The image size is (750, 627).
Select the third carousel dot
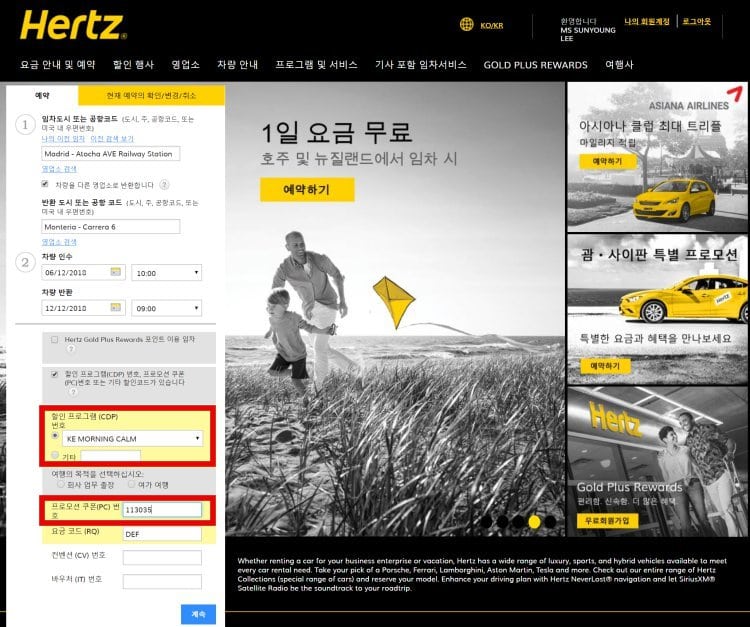(518, 522)
